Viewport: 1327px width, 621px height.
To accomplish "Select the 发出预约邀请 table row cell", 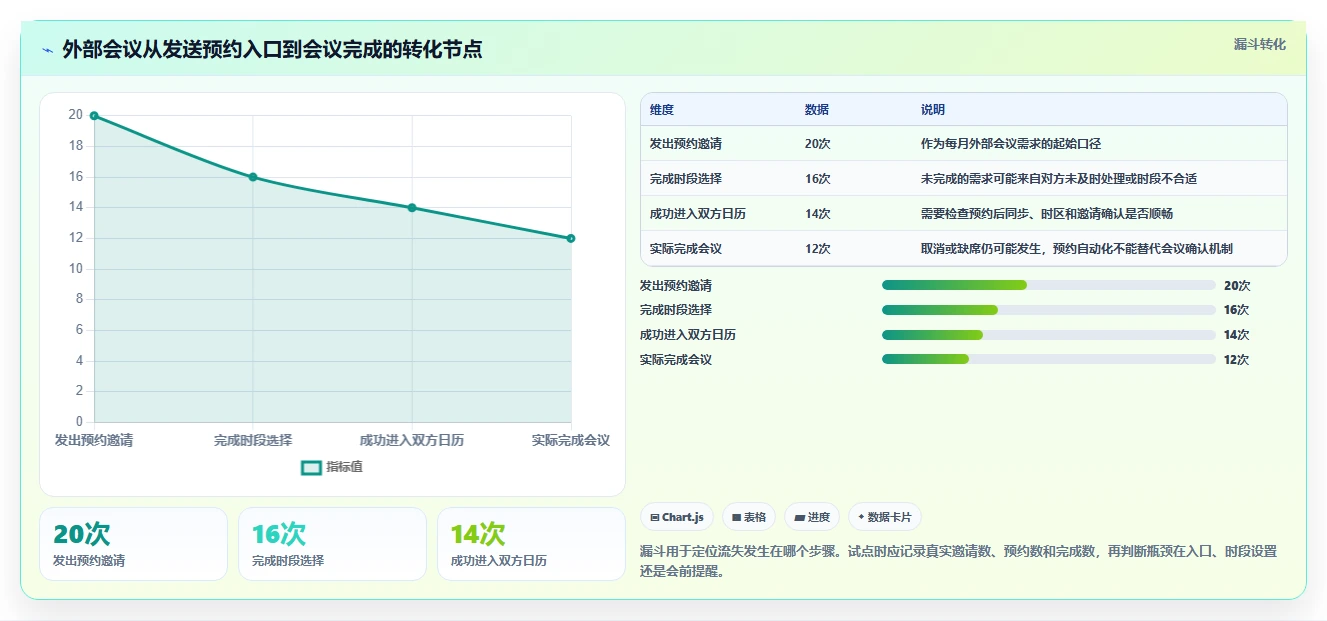I will tap(686, 144).
